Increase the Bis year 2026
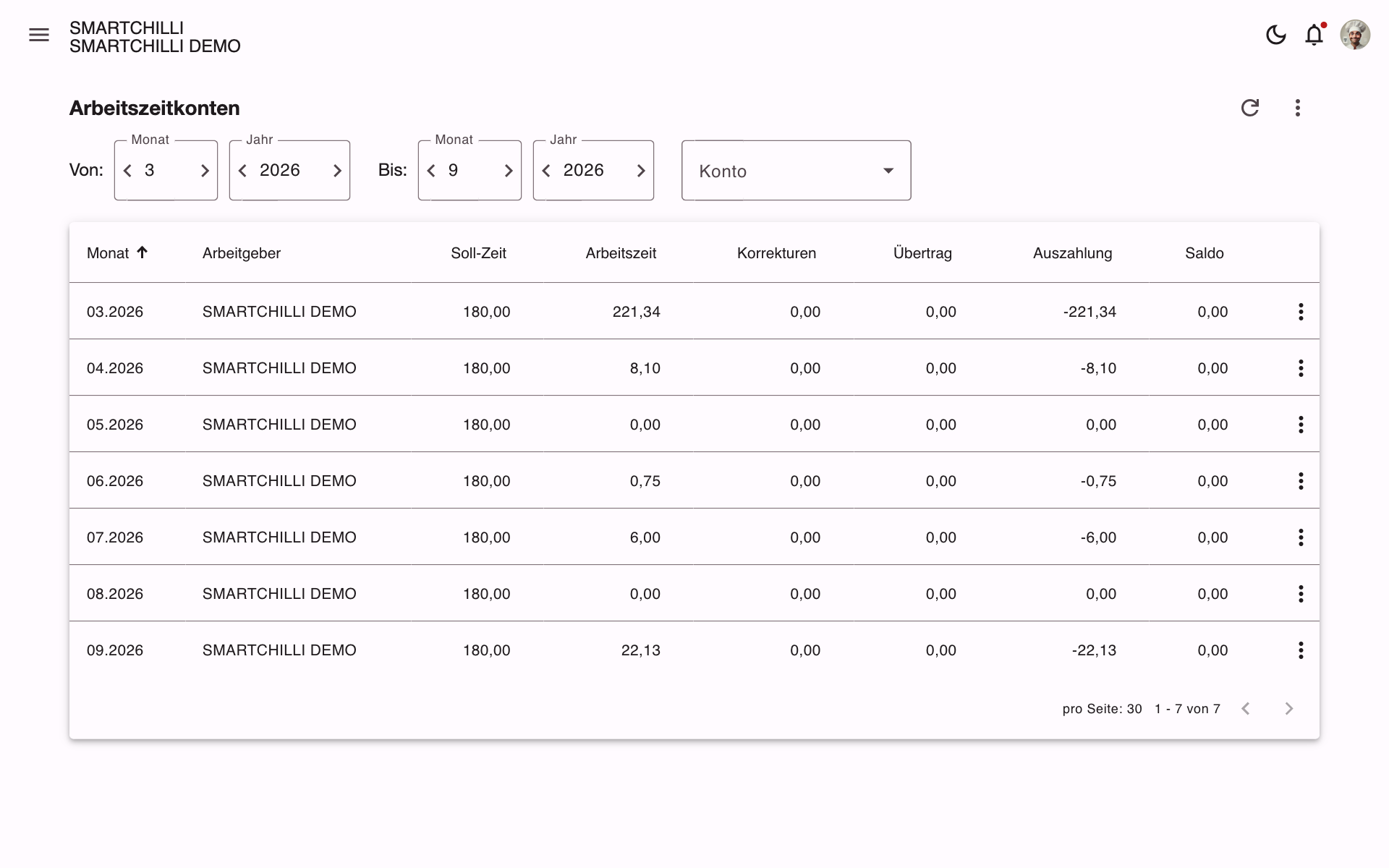This screenshot has height=868, width=1389. click(641, 171)
